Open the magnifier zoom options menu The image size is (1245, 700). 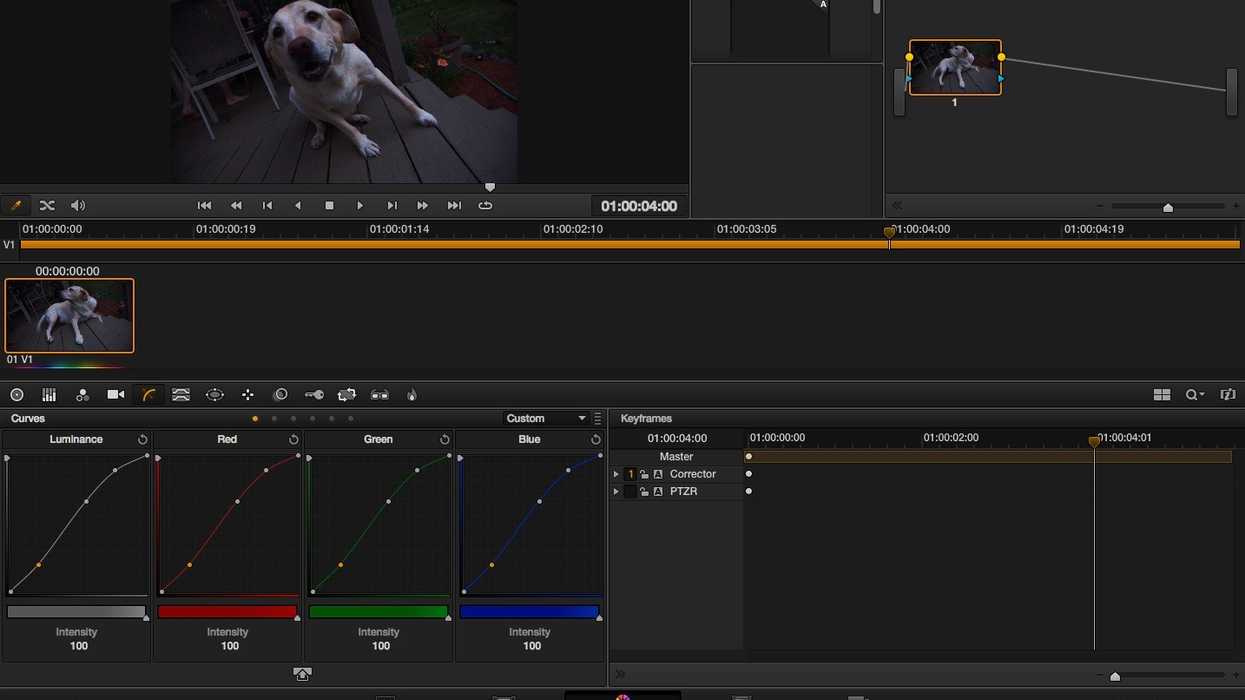point(1195,395)
